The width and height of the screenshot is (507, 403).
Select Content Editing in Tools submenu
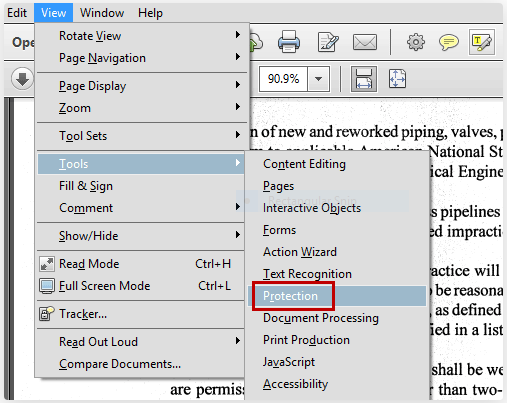(x=337, y=164)
